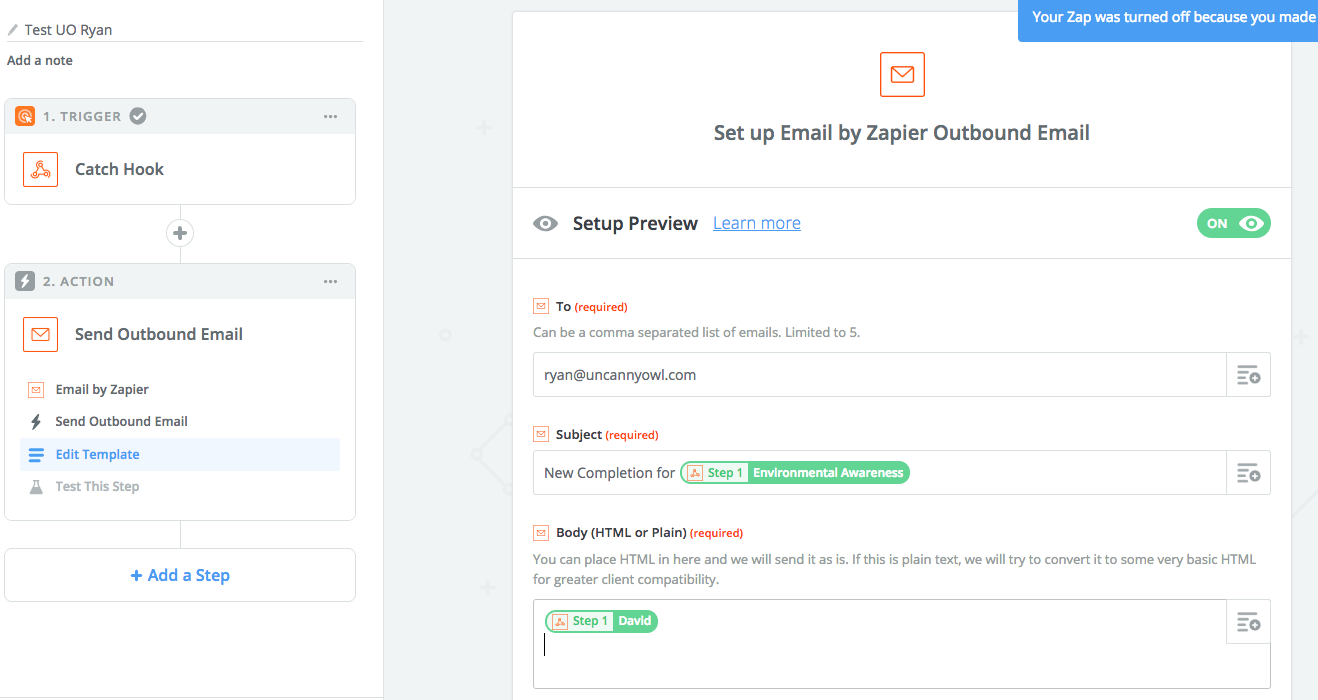Viewport: 1318px width, 700px height.
Task: Click the envelope icon beside Send Outbound Email
Action: point(40,334)
